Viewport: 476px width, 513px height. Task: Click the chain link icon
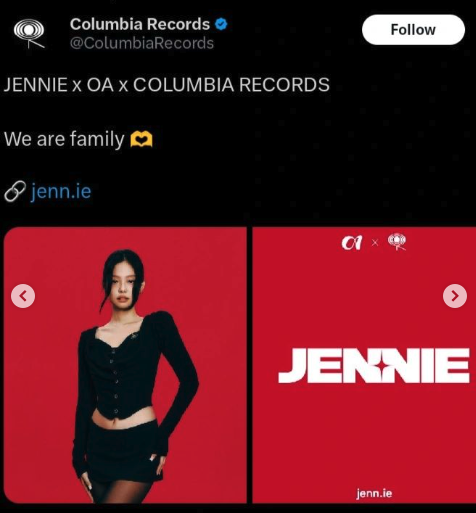pyautogui.click(x=15, y=191)
